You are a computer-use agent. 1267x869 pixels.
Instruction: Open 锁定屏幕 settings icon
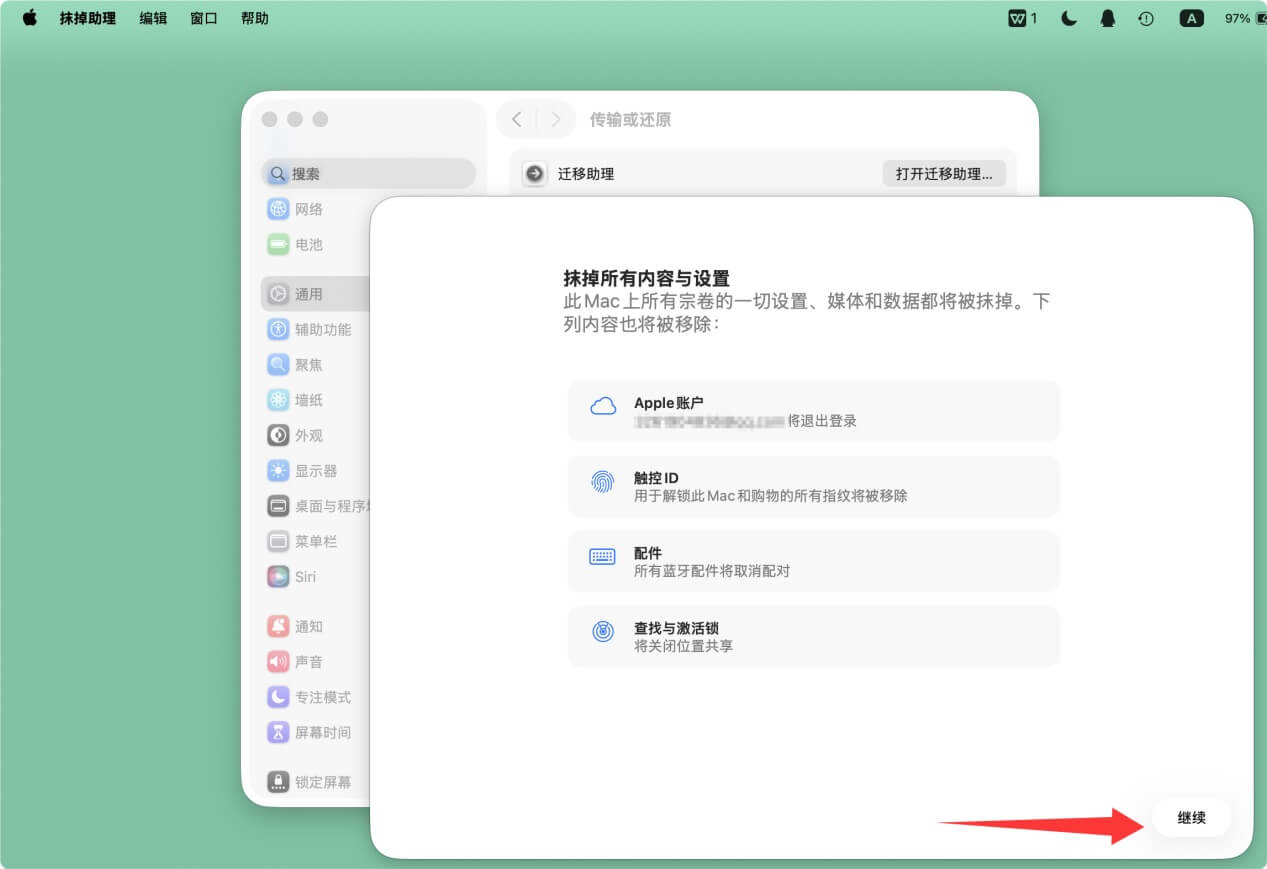click(x=278, y=781)
